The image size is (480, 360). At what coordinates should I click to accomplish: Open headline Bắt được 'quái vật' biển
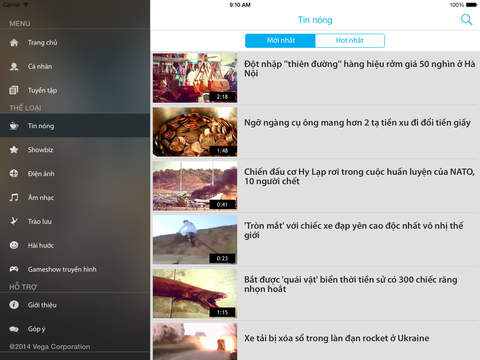pos(351,284)
